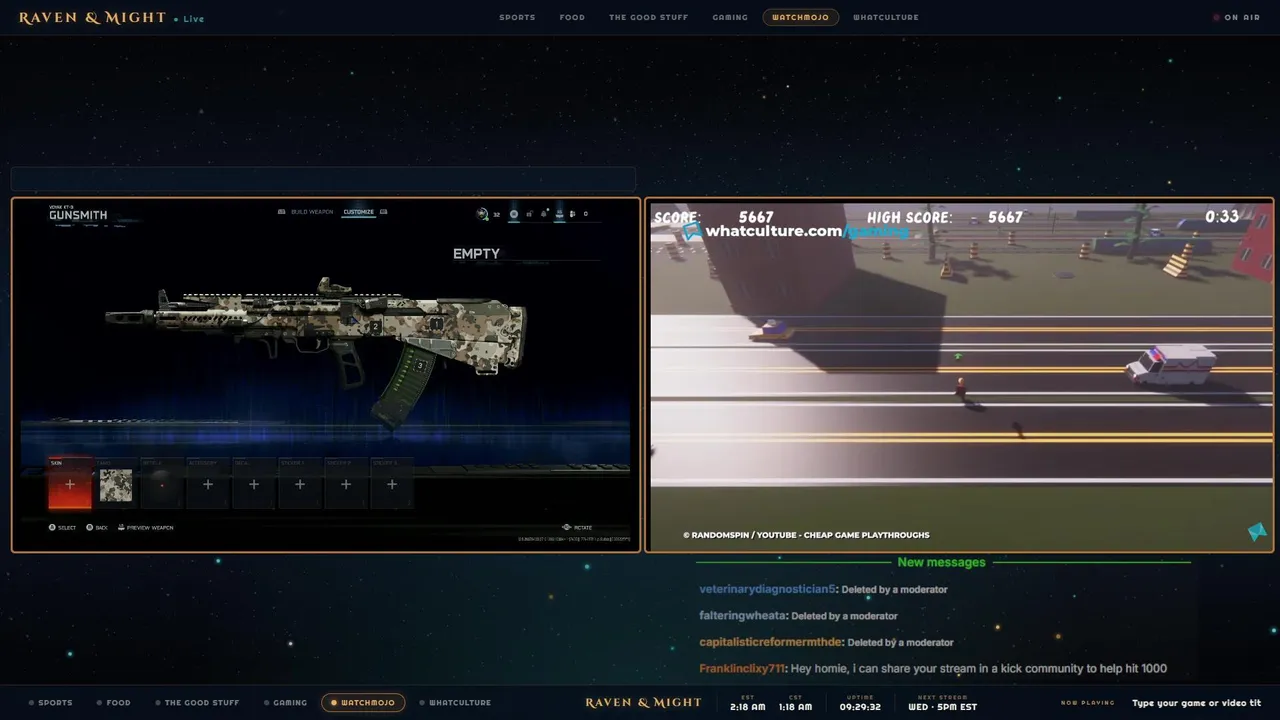Click the Live status badge
The image size is (1280, 720).
(x=189, y=19)
